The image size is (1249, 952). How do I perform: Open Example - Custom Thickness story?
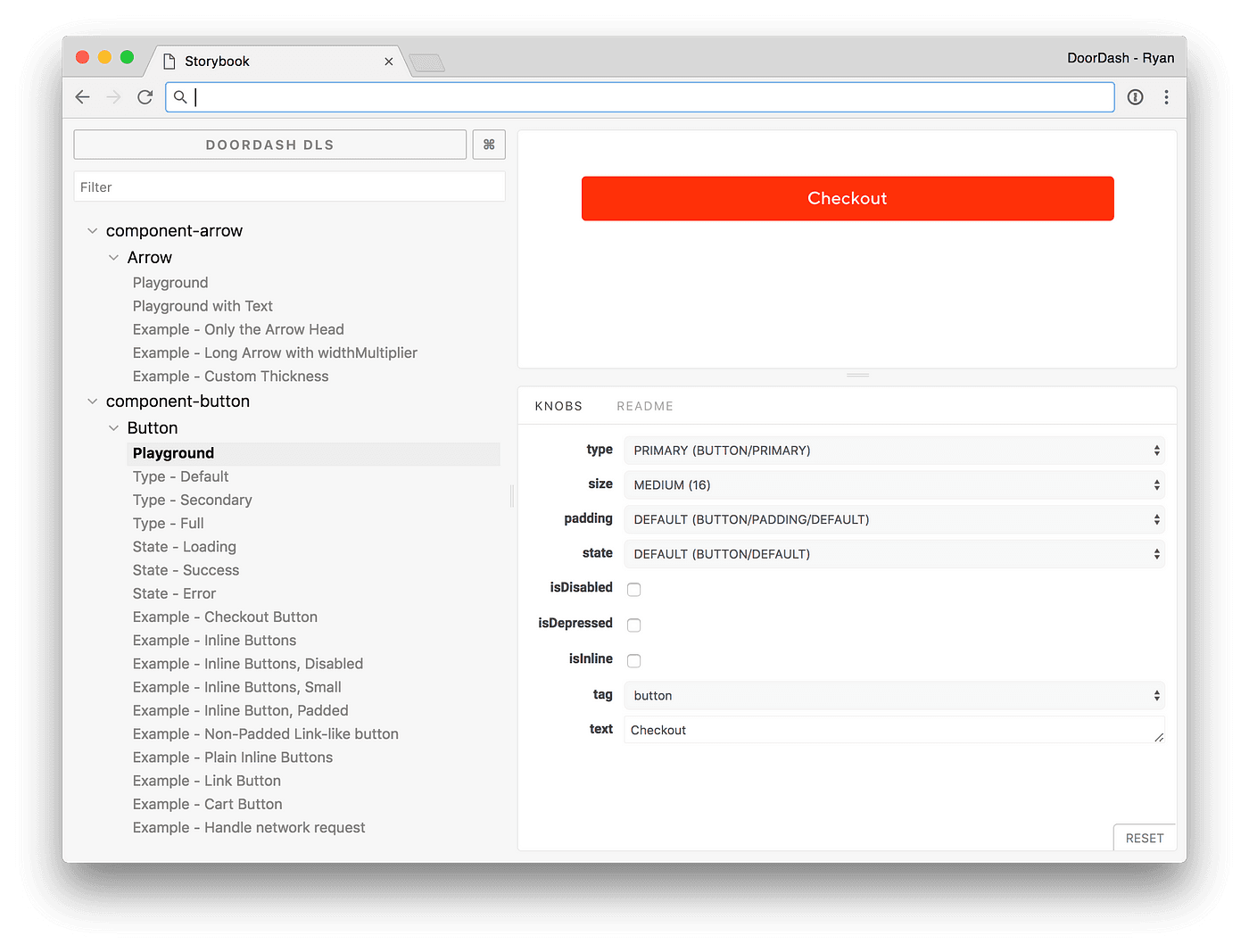pos(230,377)
